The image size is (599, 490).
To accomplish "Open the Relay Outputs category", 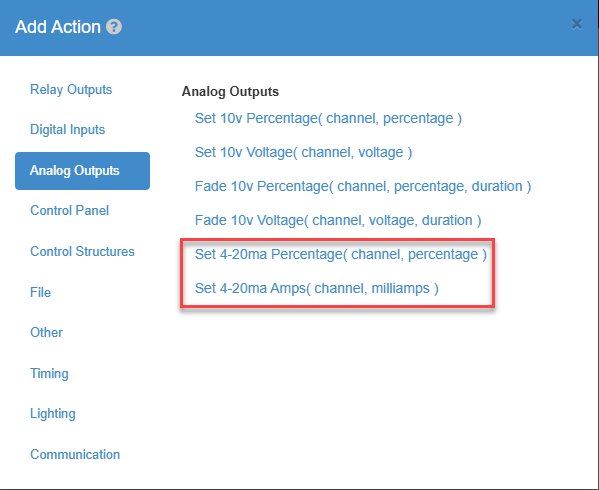I will [71, 89].
